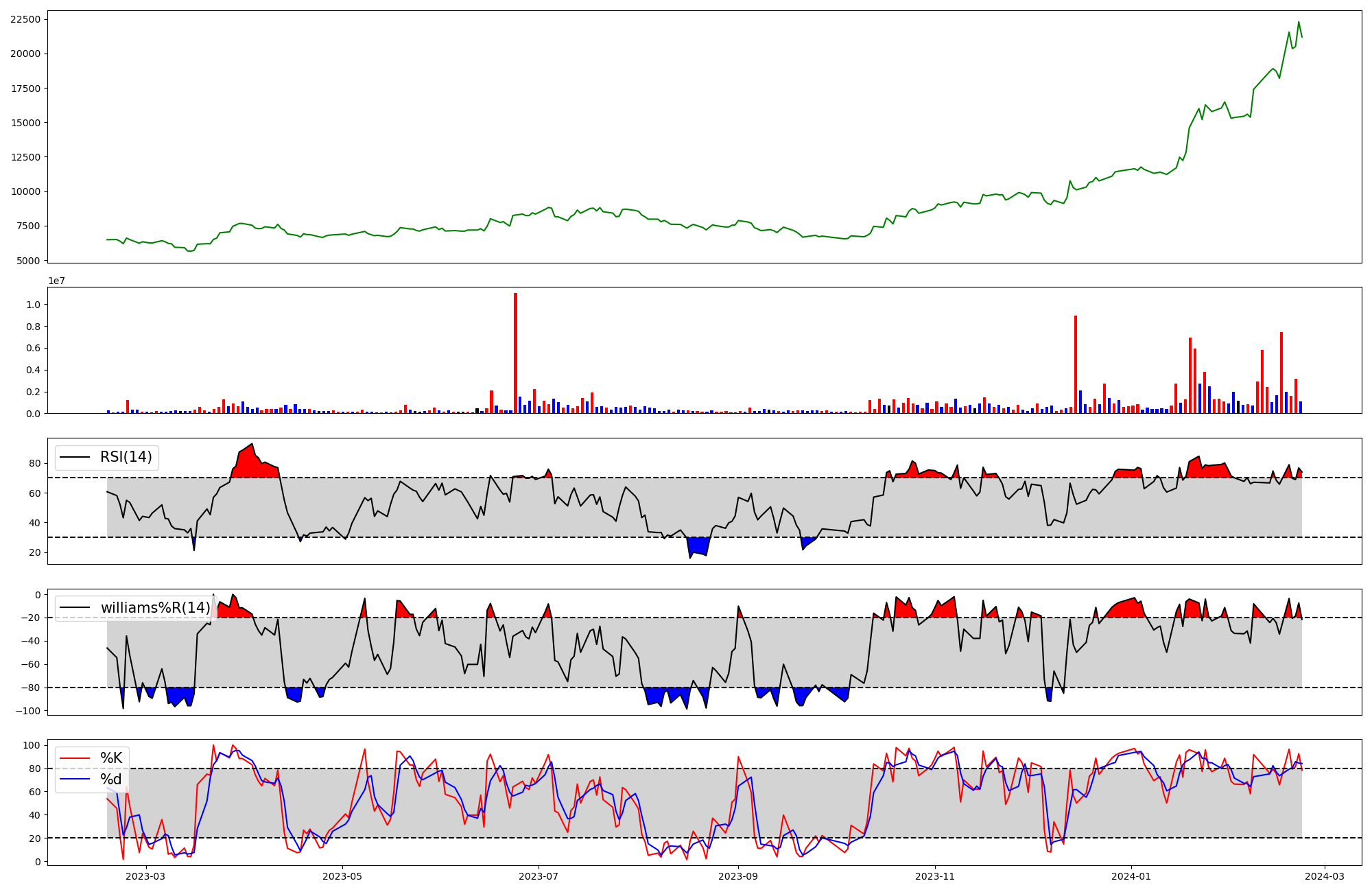Click the 2023-09 date tick label
1372x892 pixels.
pos(738,876)
